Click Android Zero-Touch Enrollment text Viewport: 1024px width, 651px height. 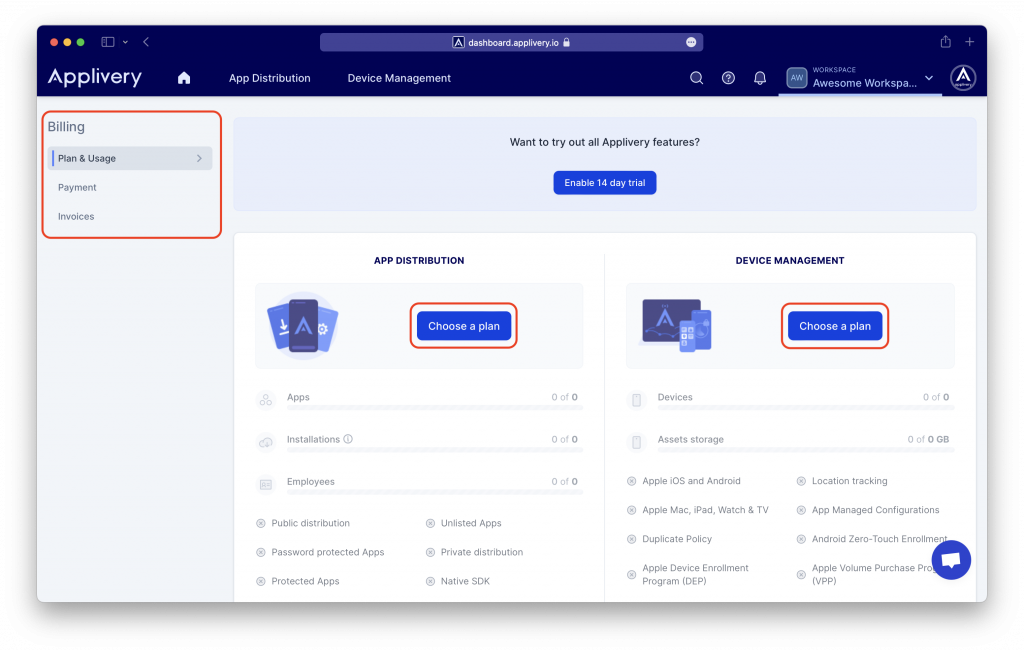(879, 539)
